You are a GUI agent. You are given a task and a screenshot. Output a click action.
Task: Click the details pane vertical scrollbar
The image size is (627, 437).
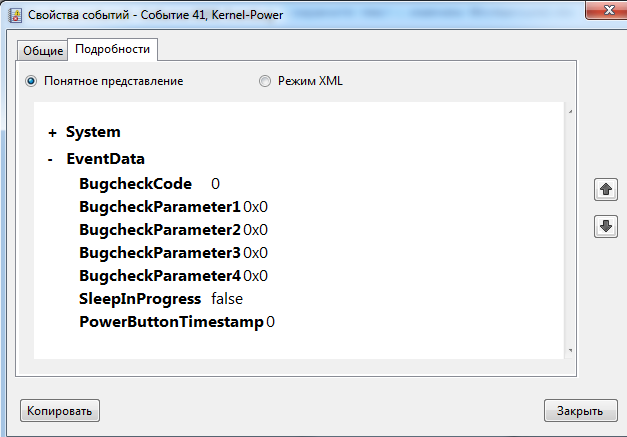pyautogui.click(x=569, y=230)
